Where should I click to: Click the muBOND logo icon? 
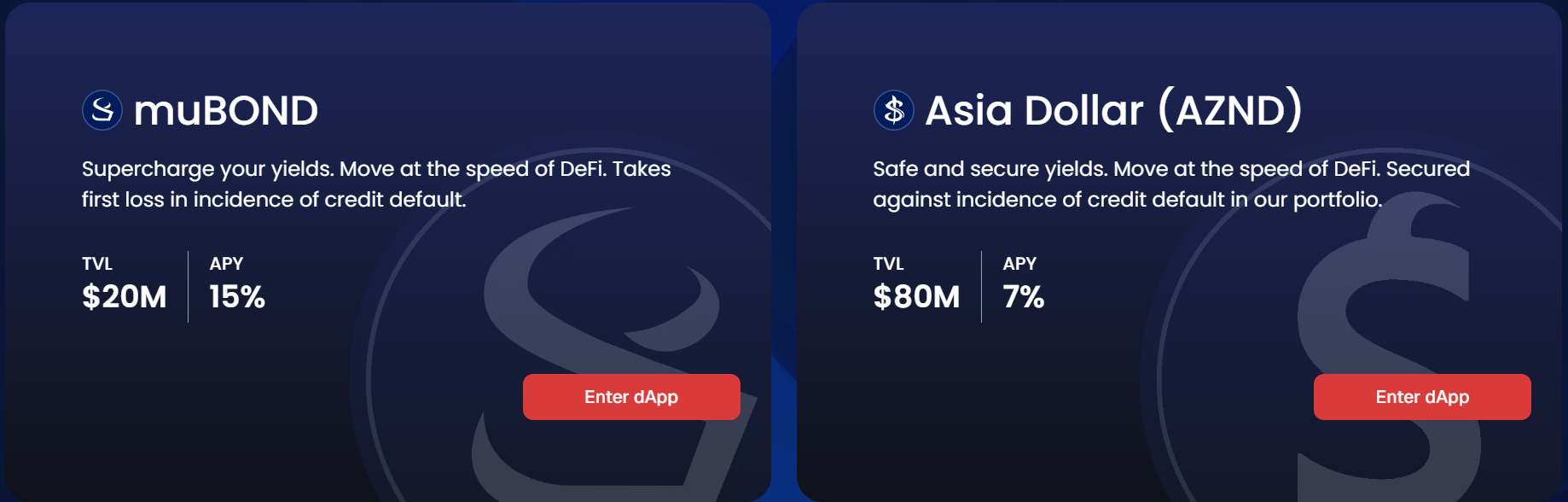pyautogui.click(x=102, y=110)
